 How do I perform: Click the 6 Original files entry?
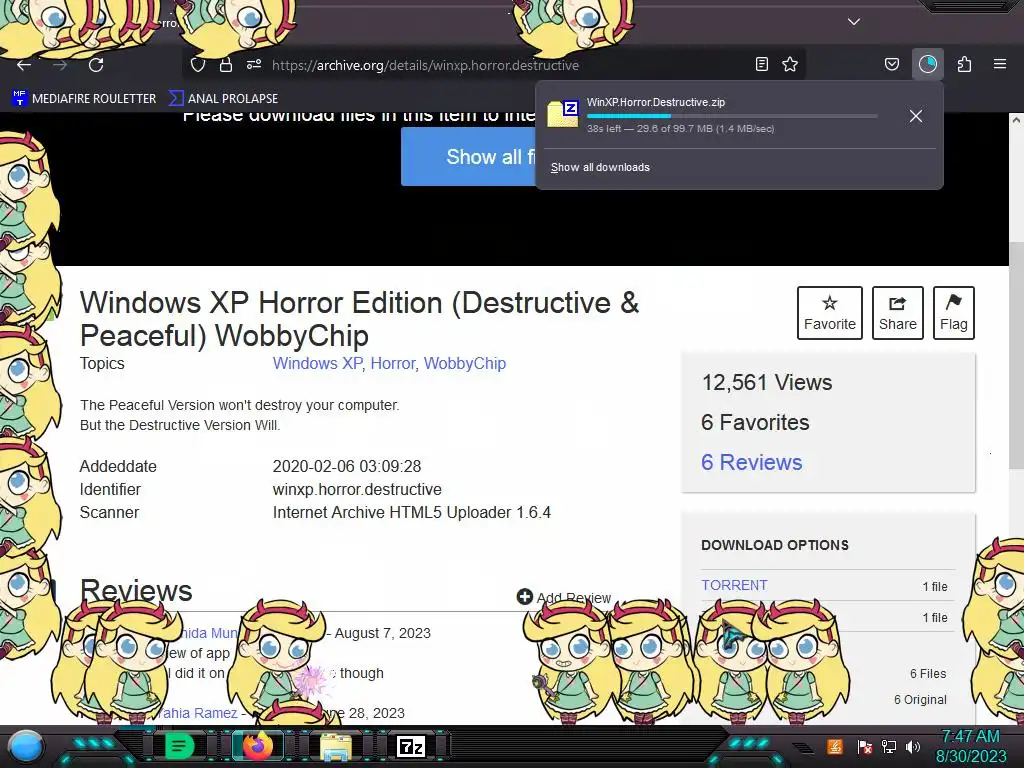click(920, 699)
